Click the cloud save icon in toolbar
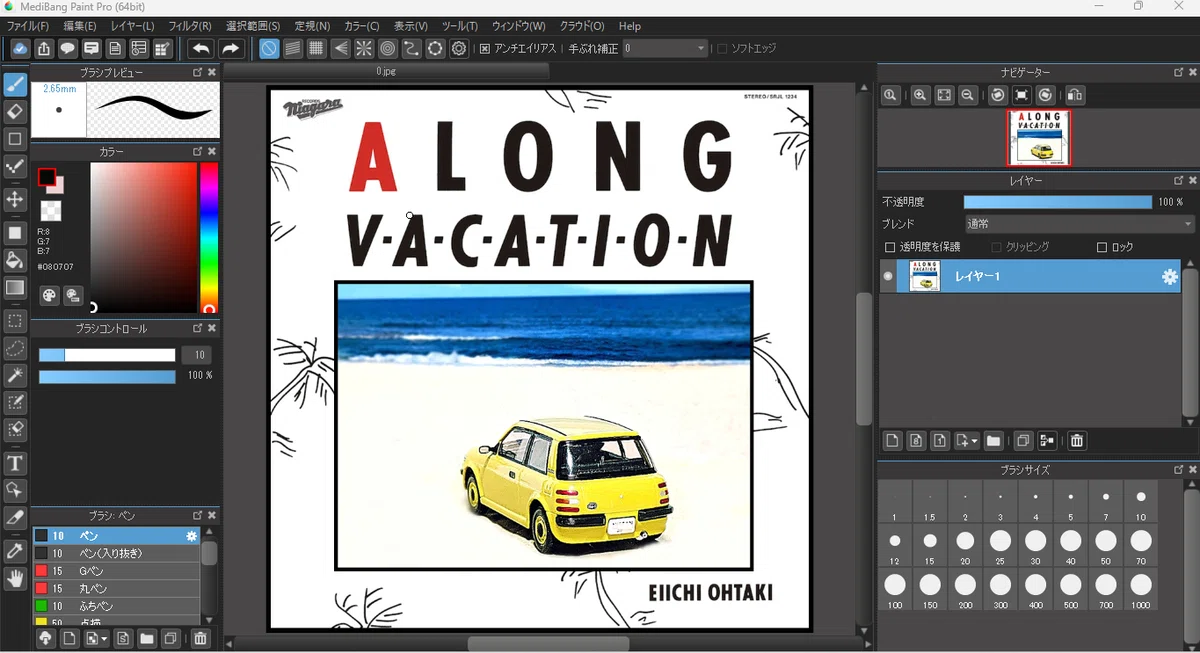Image resolution: width=1200 pixels, height=653 pixels. 20,48
